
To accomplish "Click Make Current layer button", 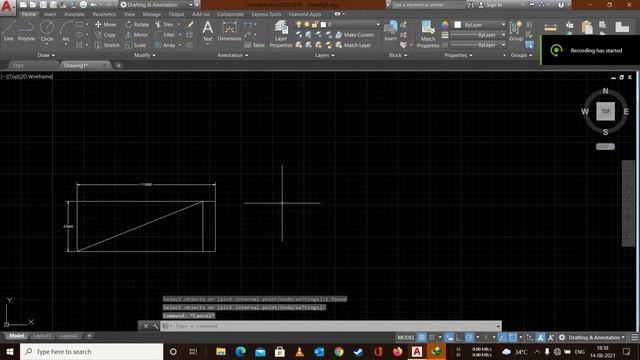I will pos(354,35).
